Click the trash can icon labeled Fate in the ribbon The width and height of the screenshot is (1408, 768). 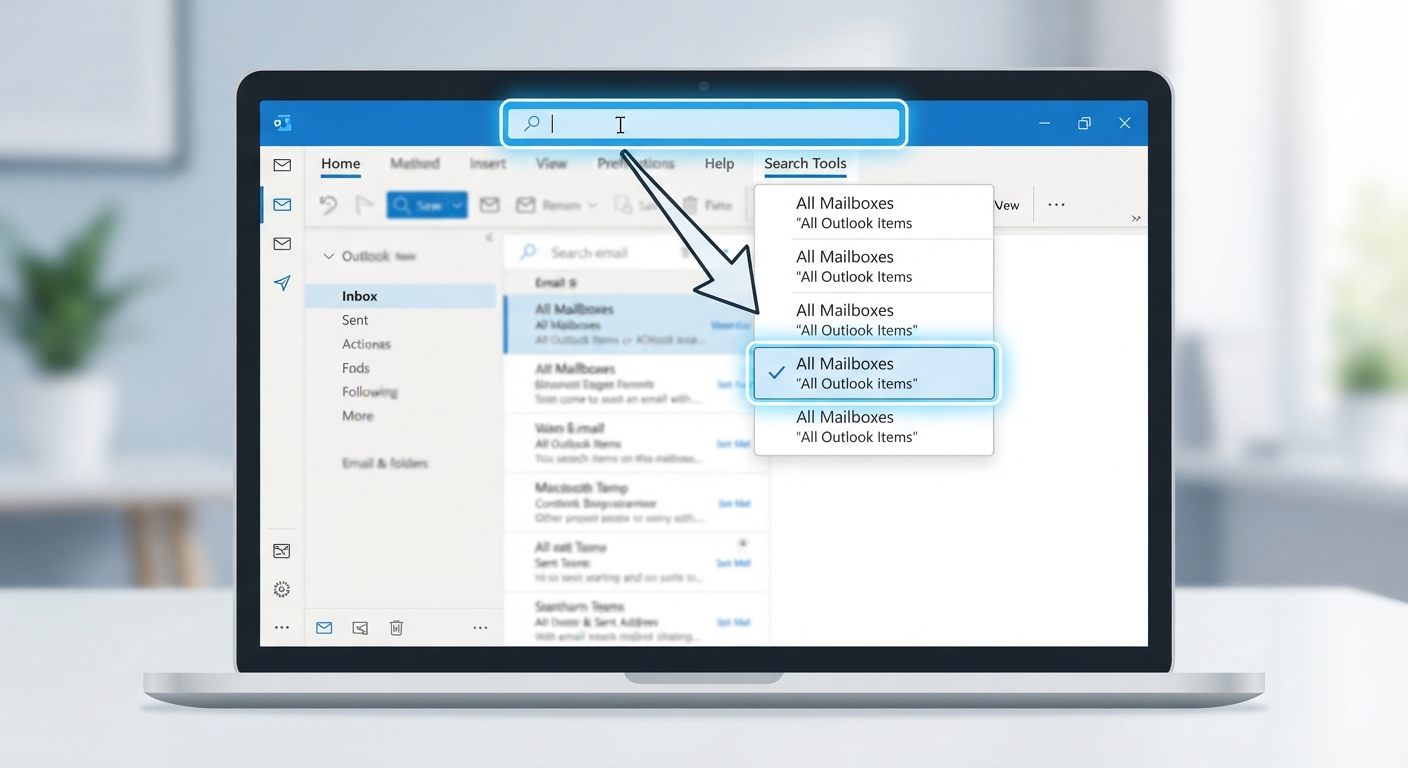(x=690, y=205)
